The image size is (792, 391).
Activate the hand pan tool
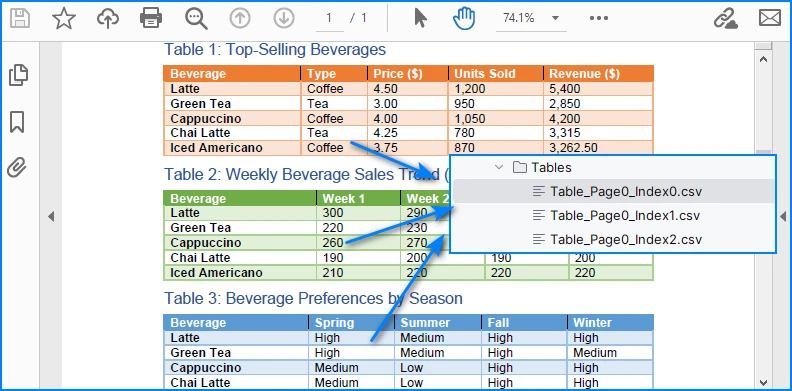(464, 19)
